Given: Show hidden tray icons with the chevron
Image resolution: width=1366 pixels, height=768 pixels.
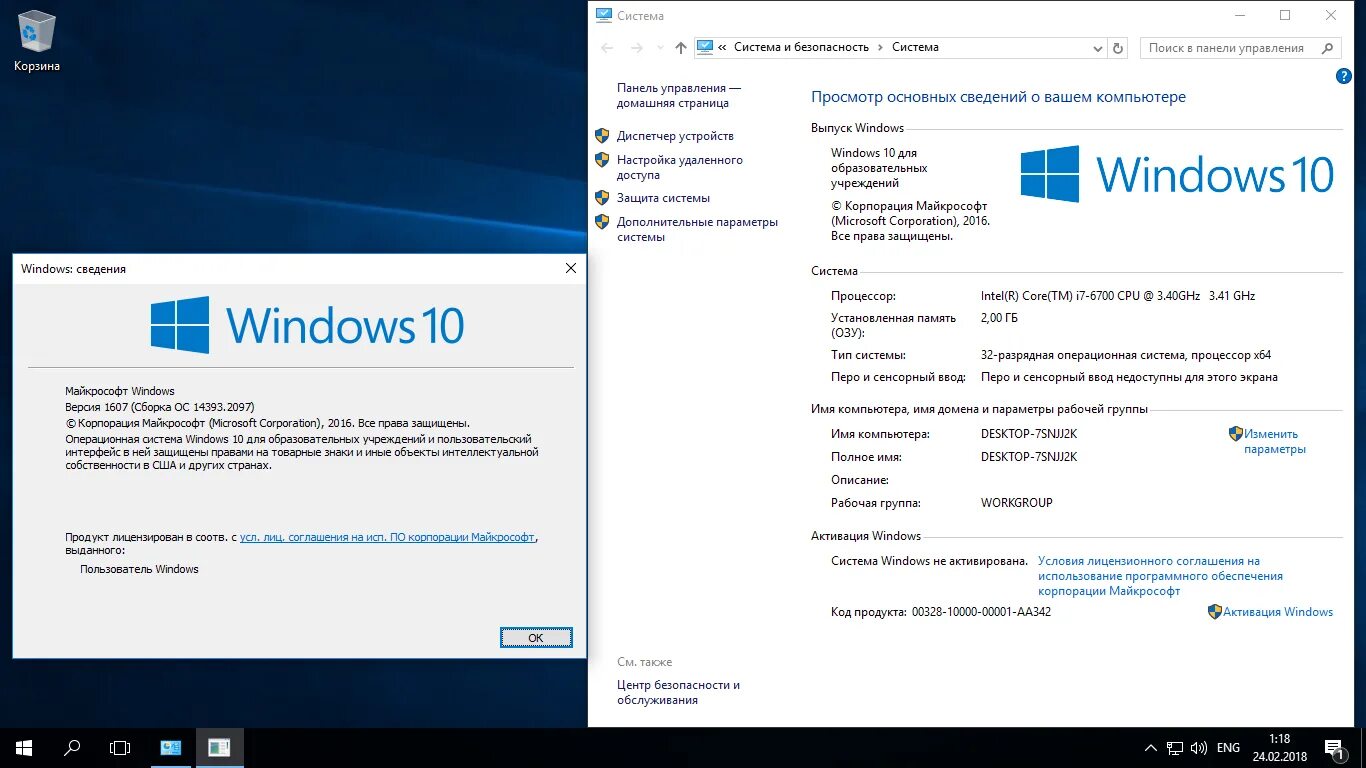Looking at the screenshot, I should 1150,748.
